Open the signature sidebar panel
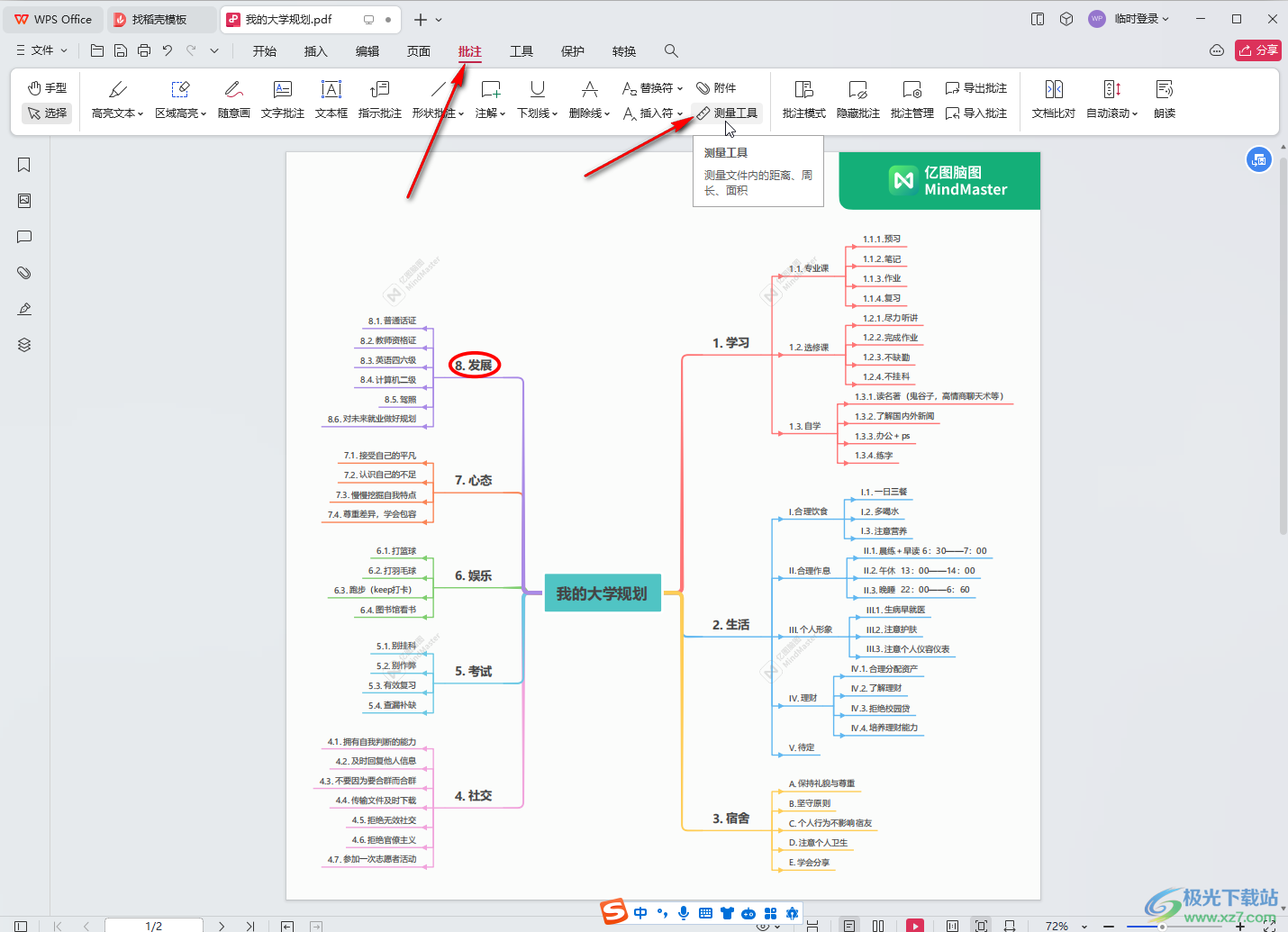 [24, 309]
